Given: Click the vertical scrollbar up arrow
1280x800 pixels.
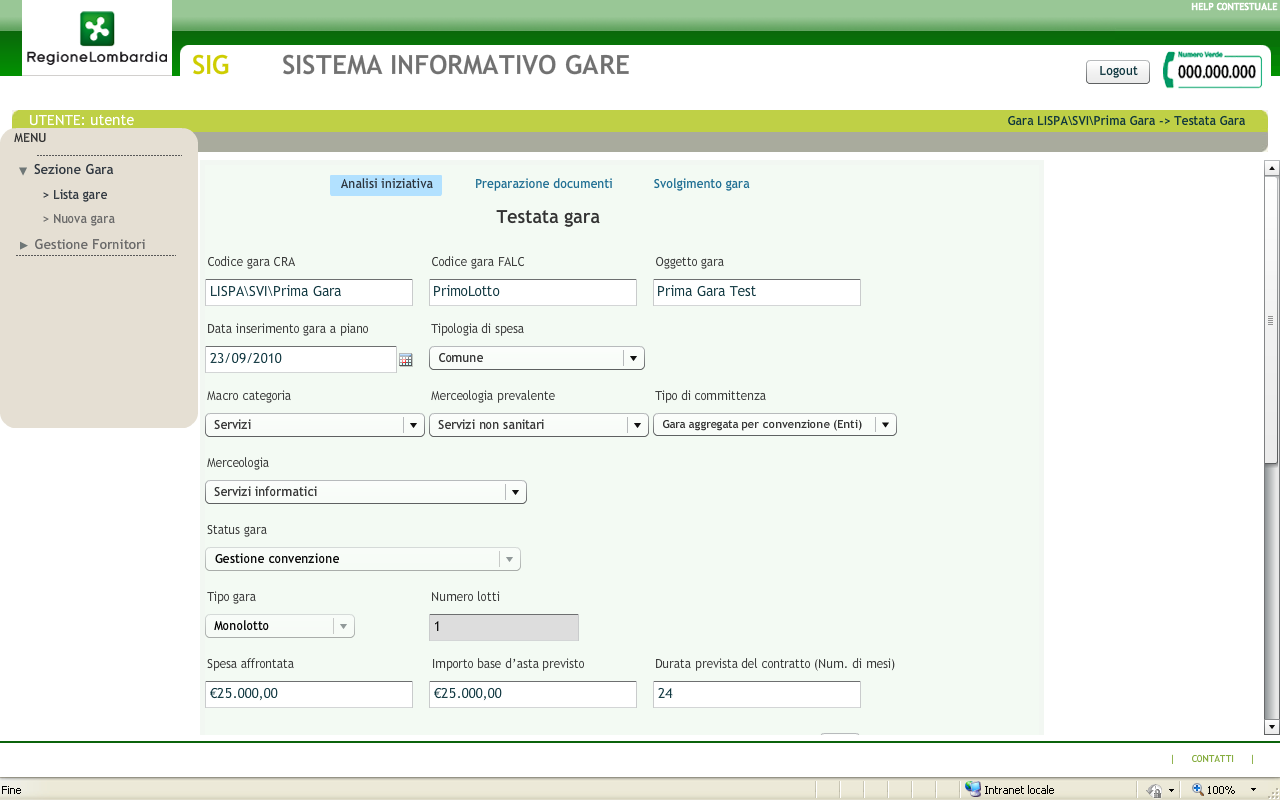Looking at the screenshot, I should (1272, 168).
